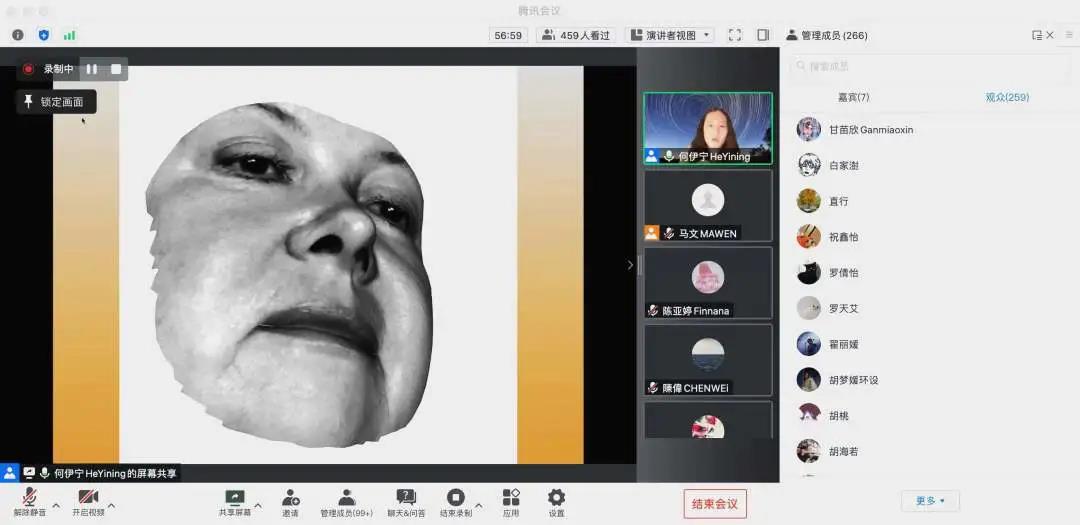
Task: Open the Apps (应用) icon
Action: click(511, 498)
